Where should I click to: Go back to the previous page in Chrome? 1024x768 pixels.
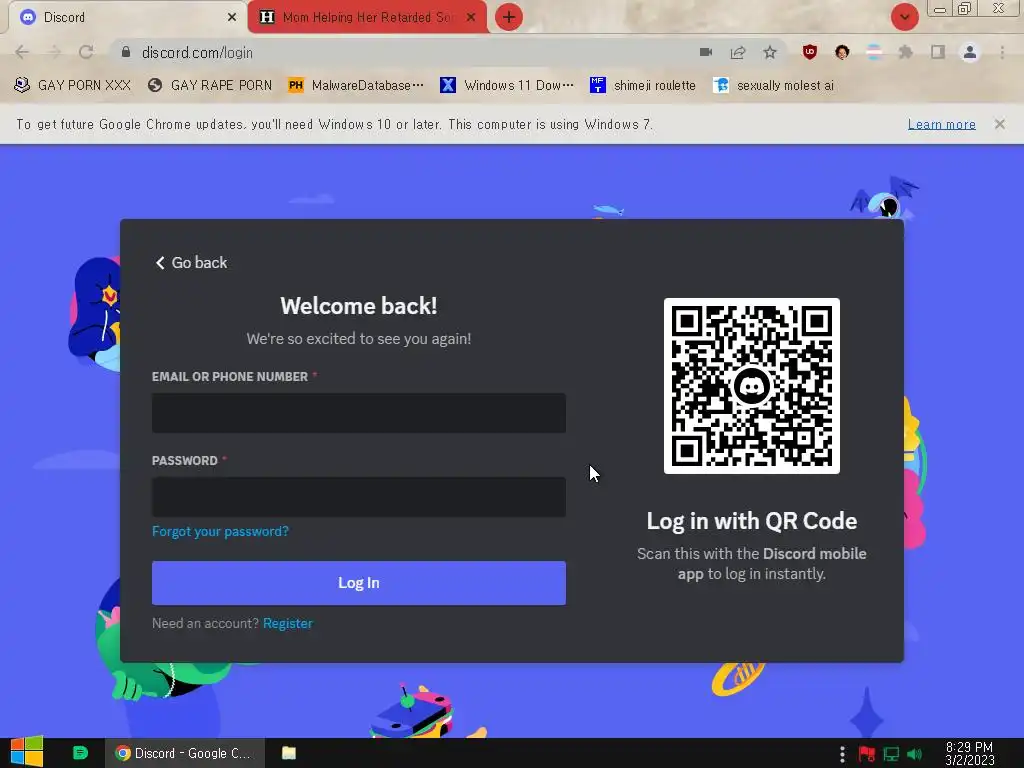tap(22, 52)
